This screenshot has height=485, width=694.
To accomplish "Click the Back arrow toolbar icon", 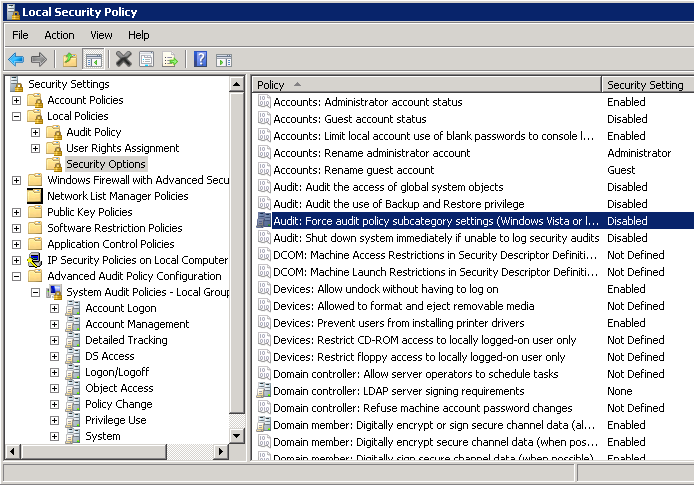I will tap(16, 59).
